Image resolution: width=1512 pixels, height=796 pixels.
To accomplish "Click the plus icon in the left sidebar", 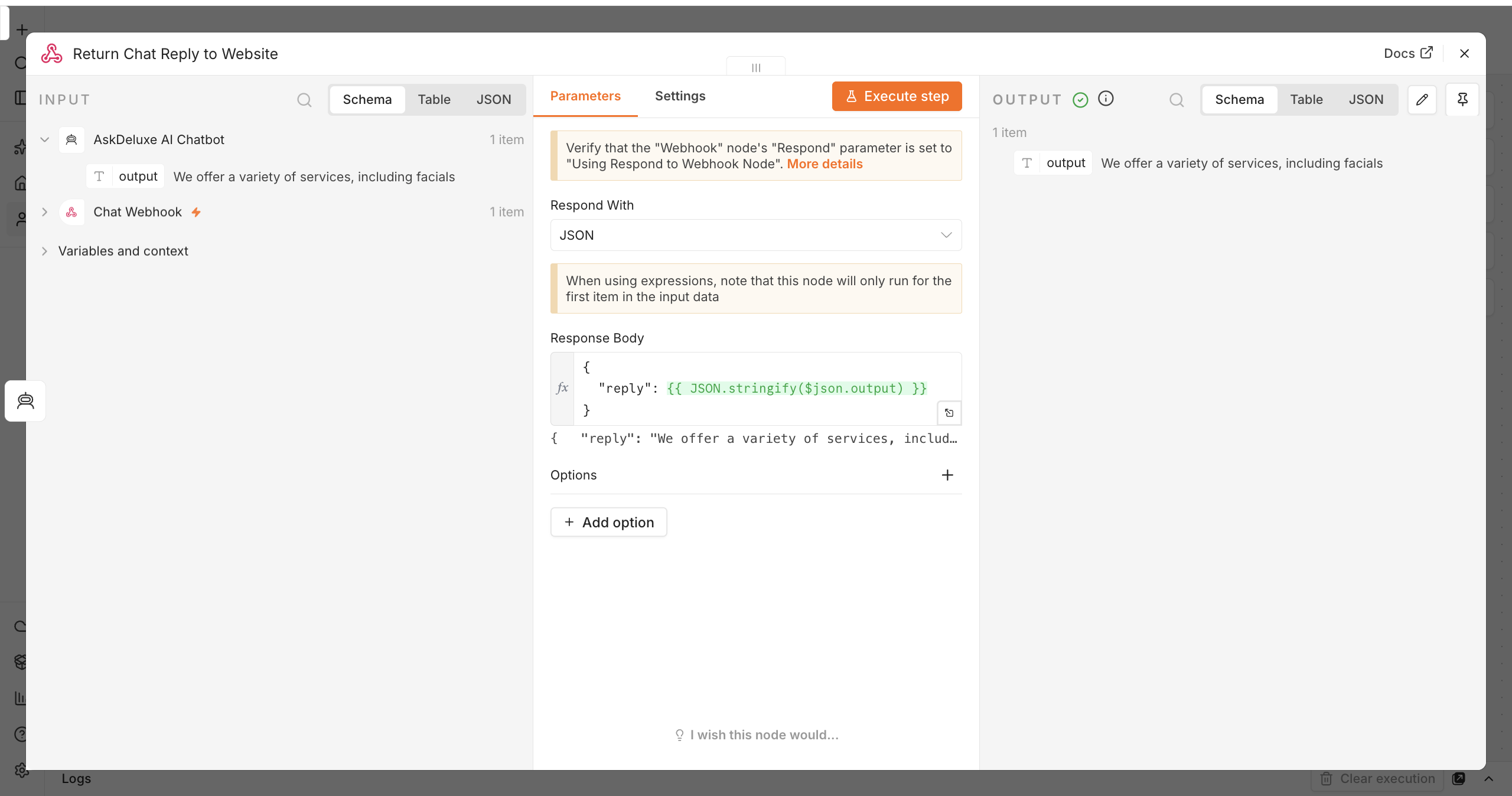I will (x=22, y=30).
